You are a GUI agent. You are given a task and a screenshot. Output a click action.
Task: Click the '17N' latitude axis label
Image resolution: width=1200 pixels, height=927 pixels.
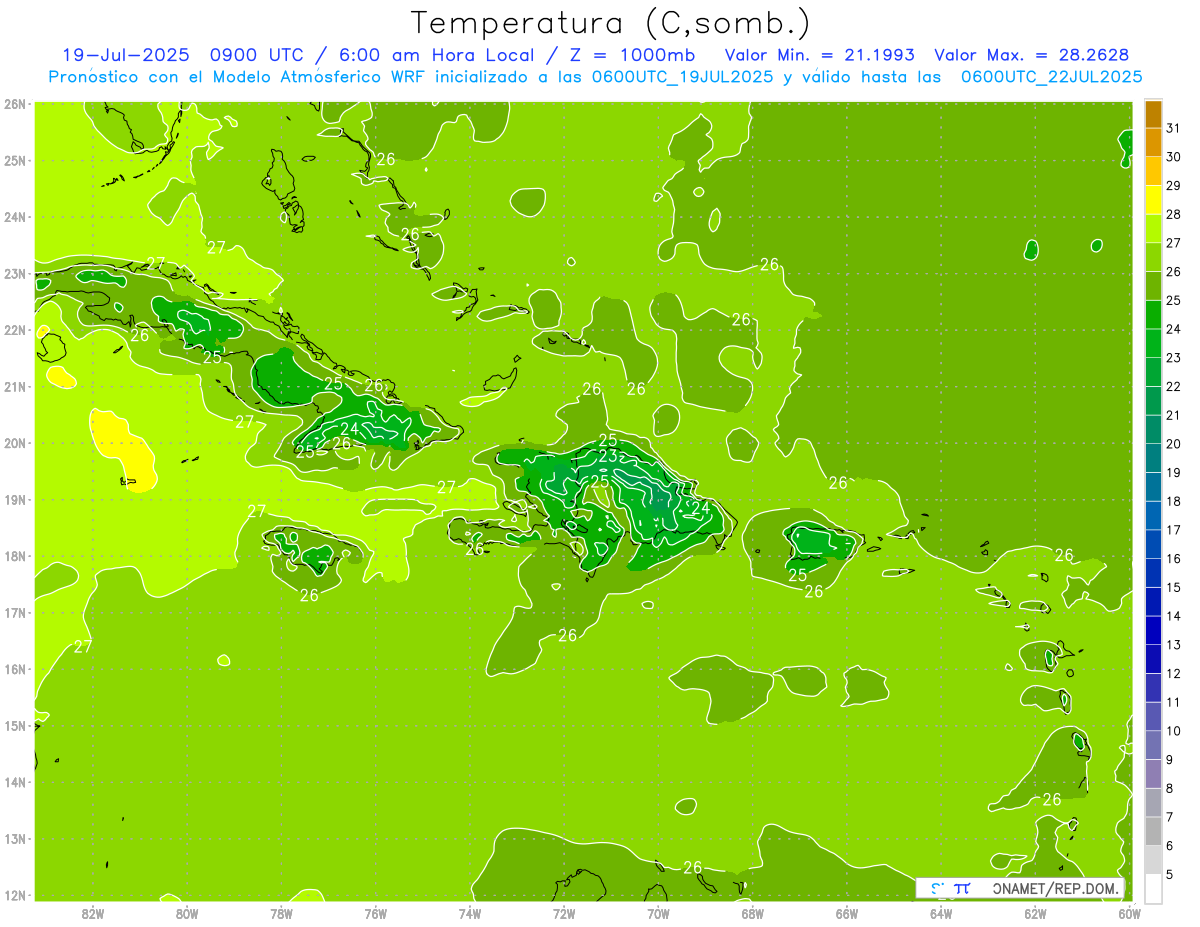[14, 612]
